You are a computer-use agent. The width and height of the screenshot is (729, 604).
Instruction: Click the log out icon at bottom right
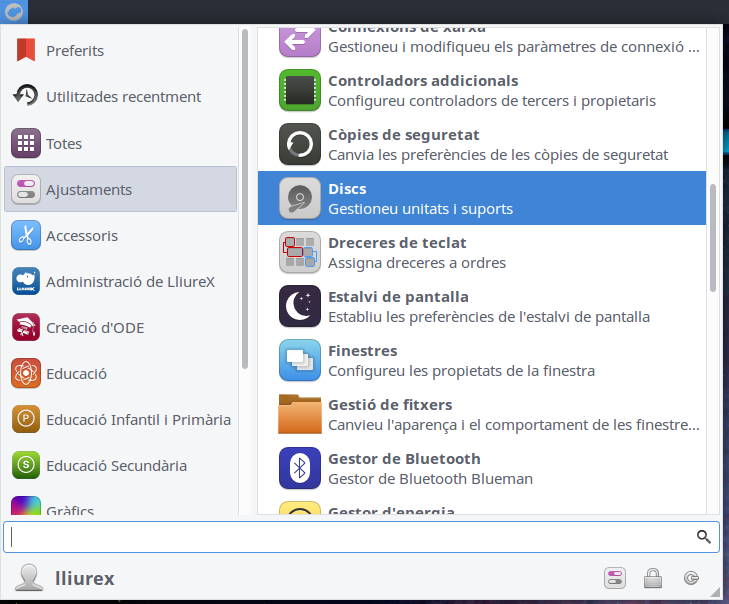pos(691,577)
